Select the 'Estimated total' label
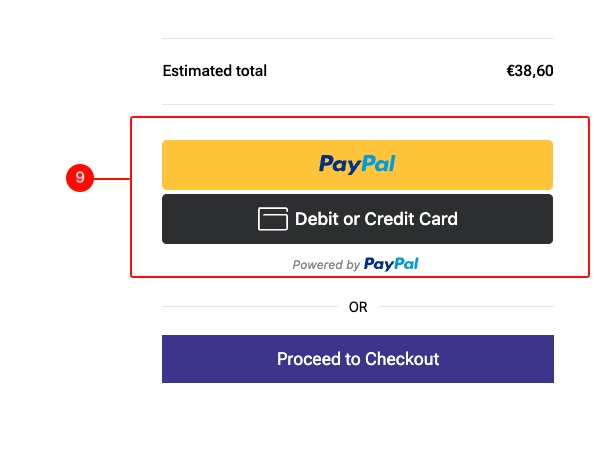This screenshot has width=609, height=456. point(214,71)
